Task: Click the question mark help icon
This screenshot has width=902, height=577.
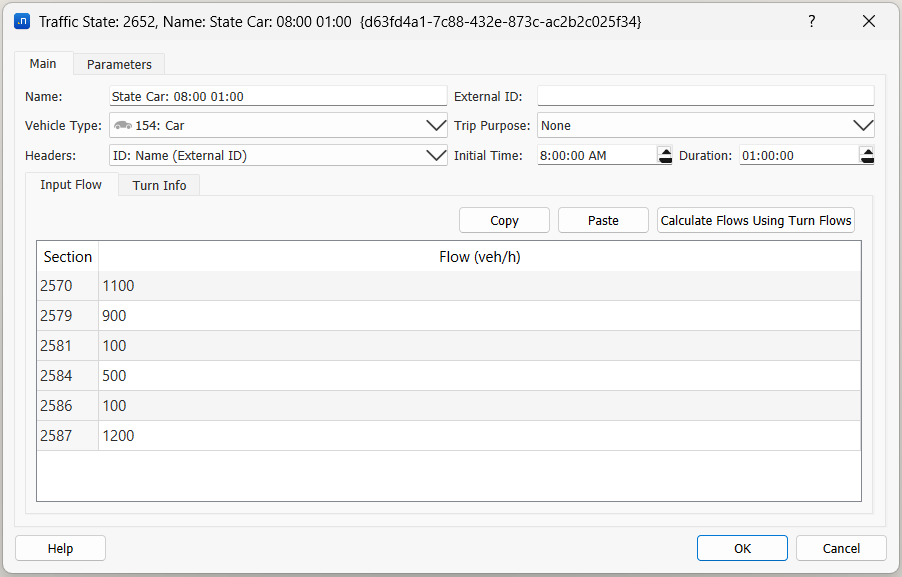Action: pos(811,21)
